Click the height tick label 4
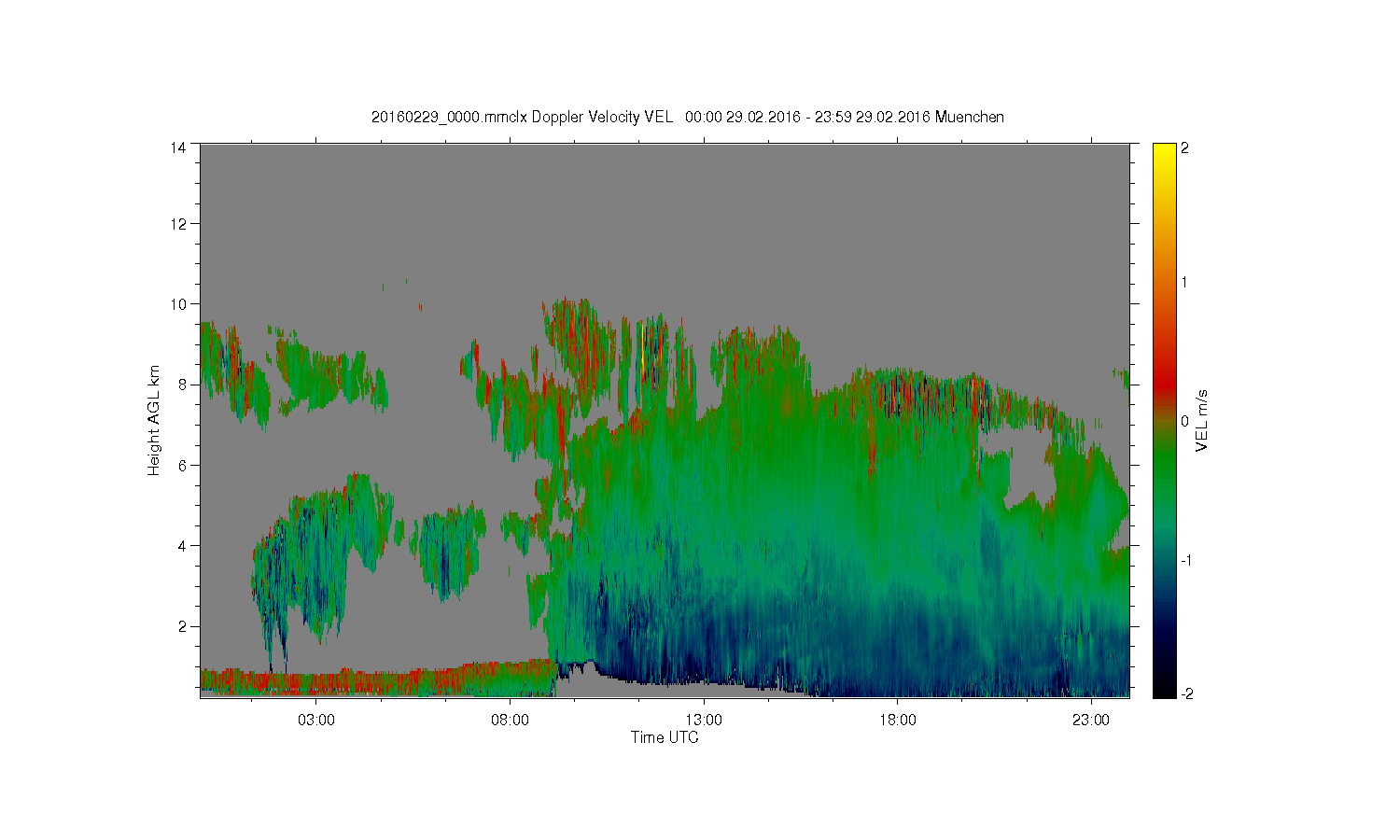The image size is (1400, 840). click(182, 546)
